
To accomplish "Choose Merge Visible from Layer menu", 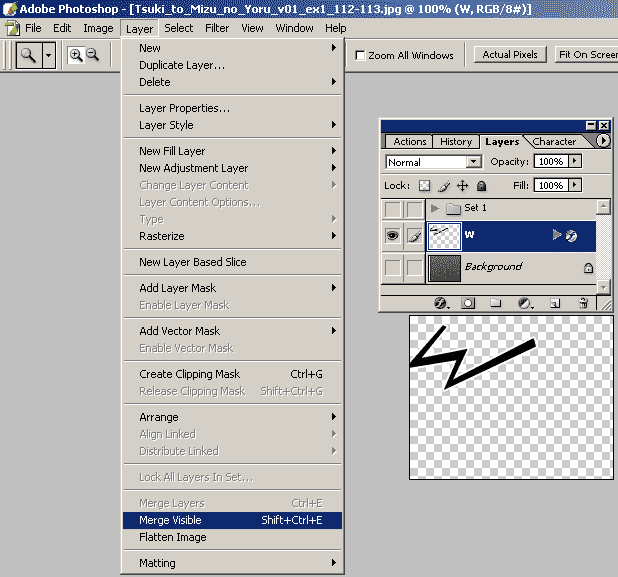I will point(232,520).
